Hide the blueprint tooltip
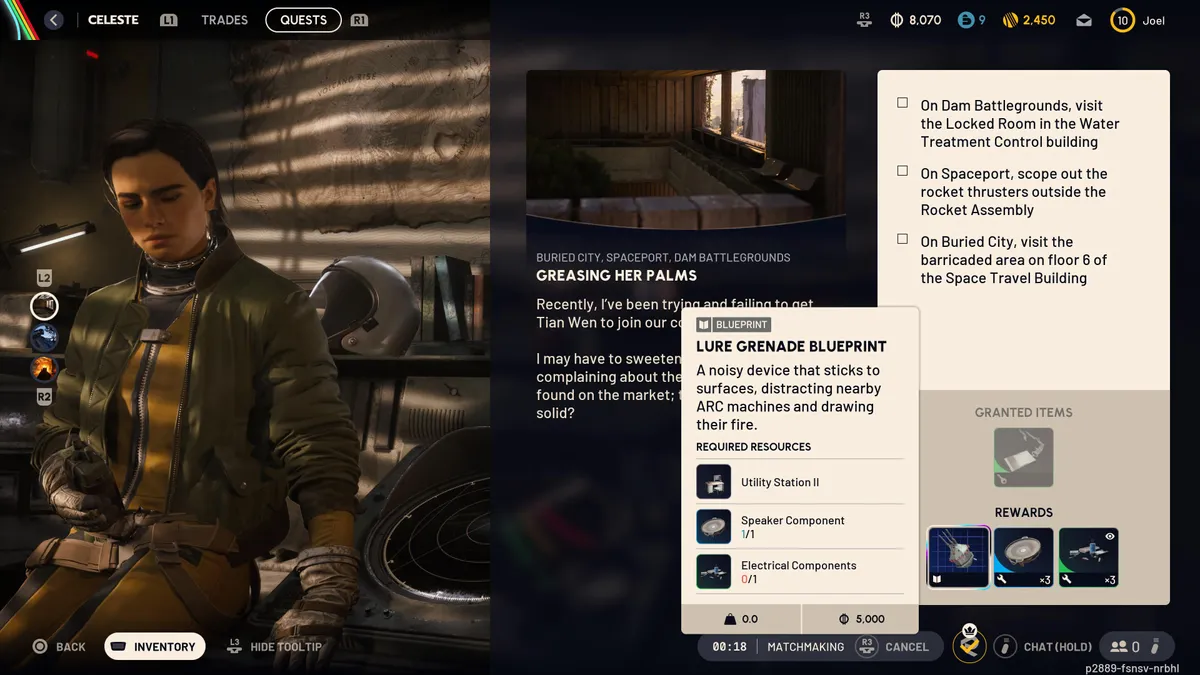Image resolution: width=1200 pixels, height=675 pixels. point(275,647)
